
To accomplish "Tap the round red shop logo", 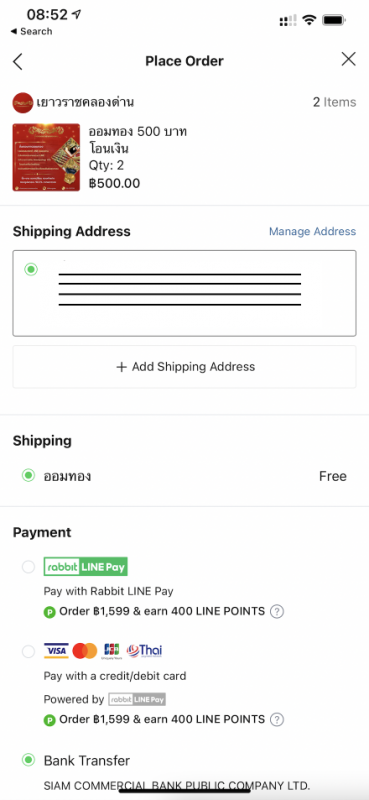I will [23, 103].
